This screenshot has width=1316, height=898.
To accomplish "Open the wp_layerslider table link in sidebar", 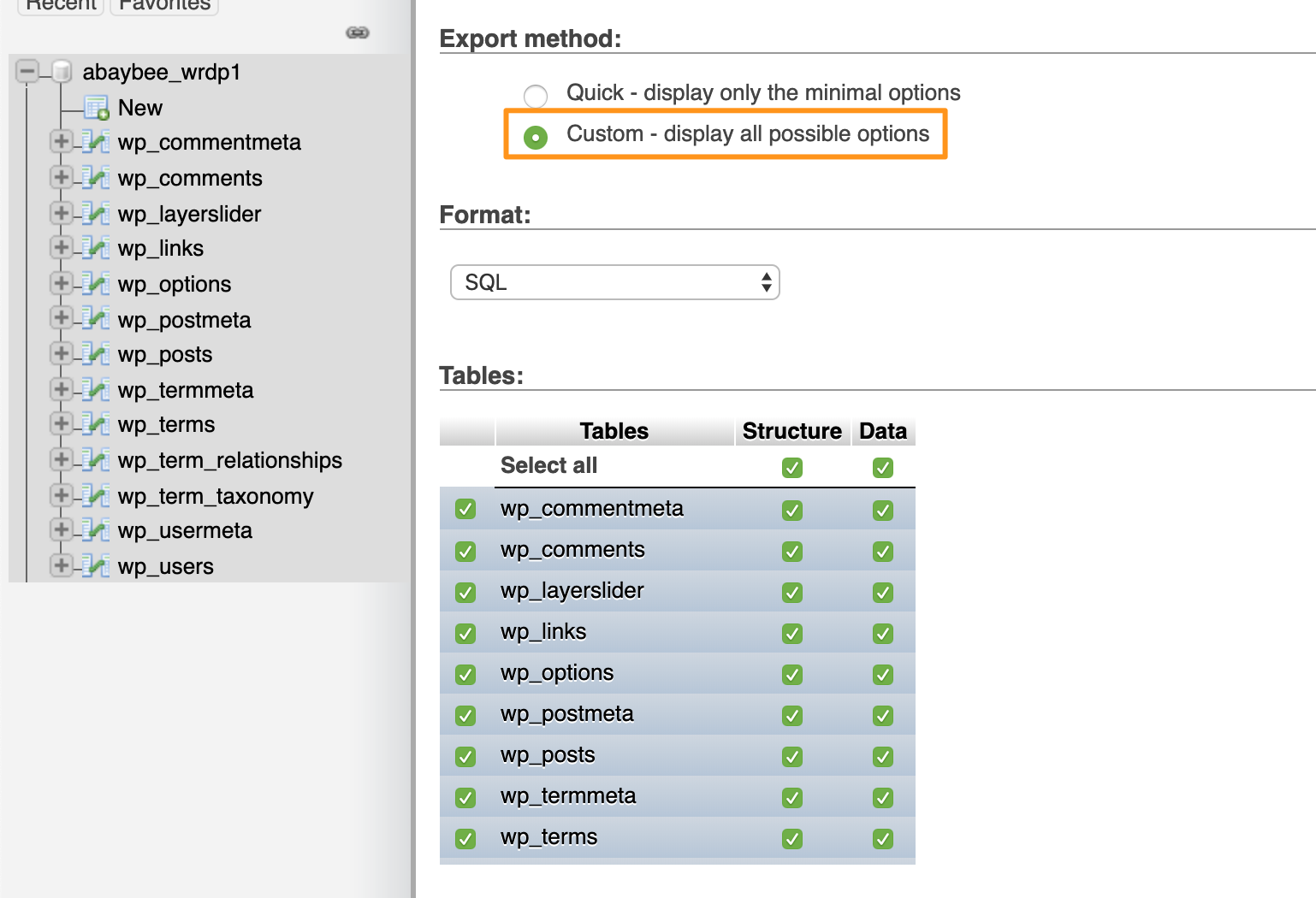I will pyautogui.click(x=189, y=214).
